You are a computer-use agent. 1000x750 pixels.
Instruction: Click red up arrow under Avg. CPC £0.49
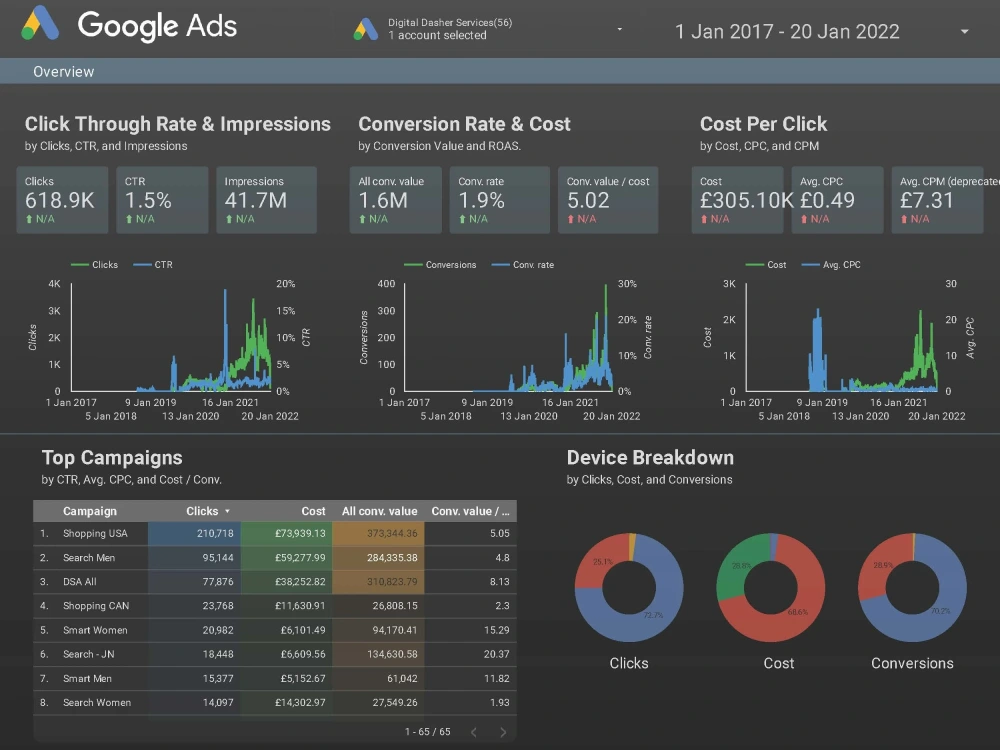804,219
